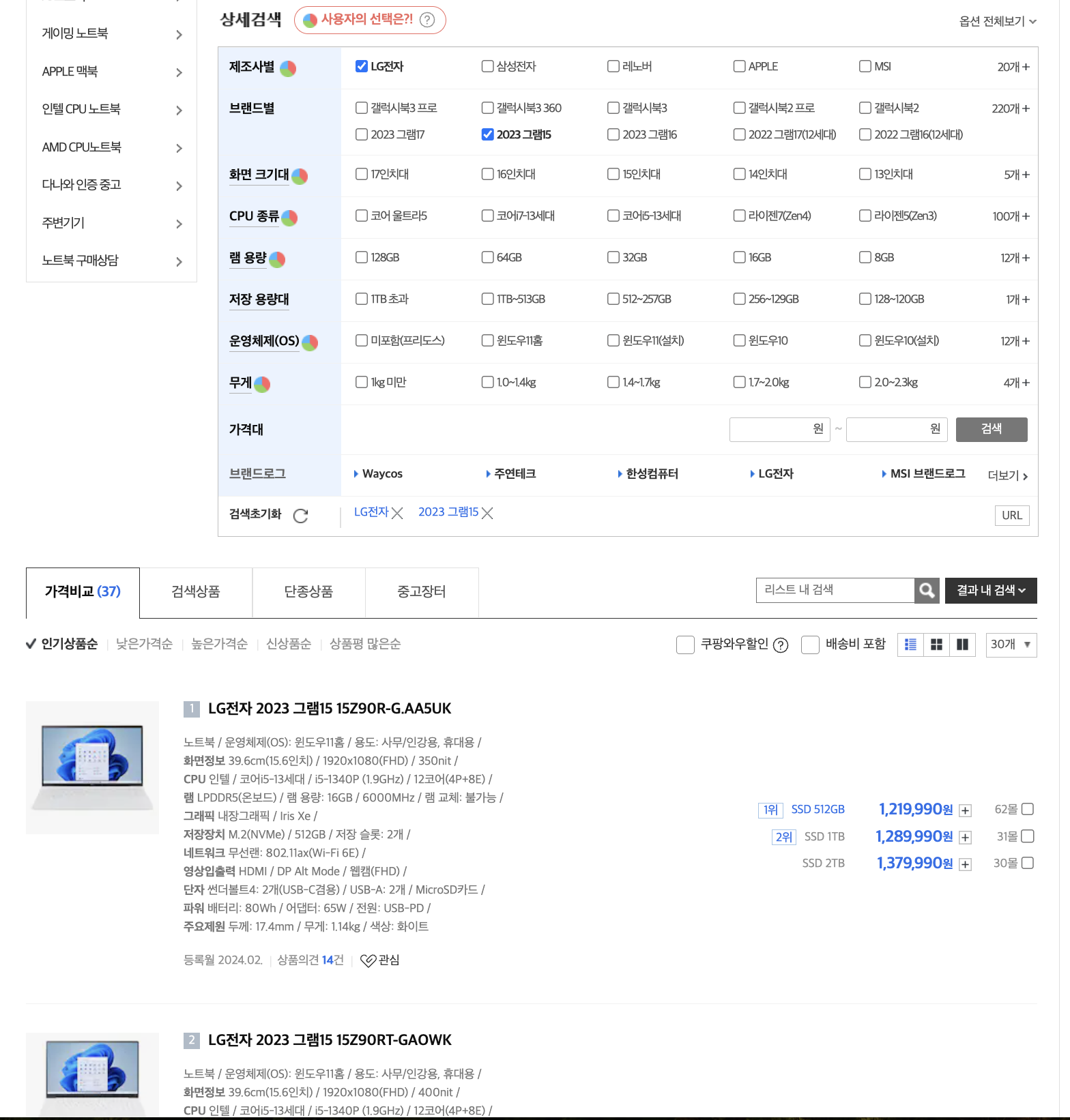Image resolution: width=1070 pixels, height=1120 pixels.
Task: Check the 16인치대 screen size checkbox
Action: 487,174
